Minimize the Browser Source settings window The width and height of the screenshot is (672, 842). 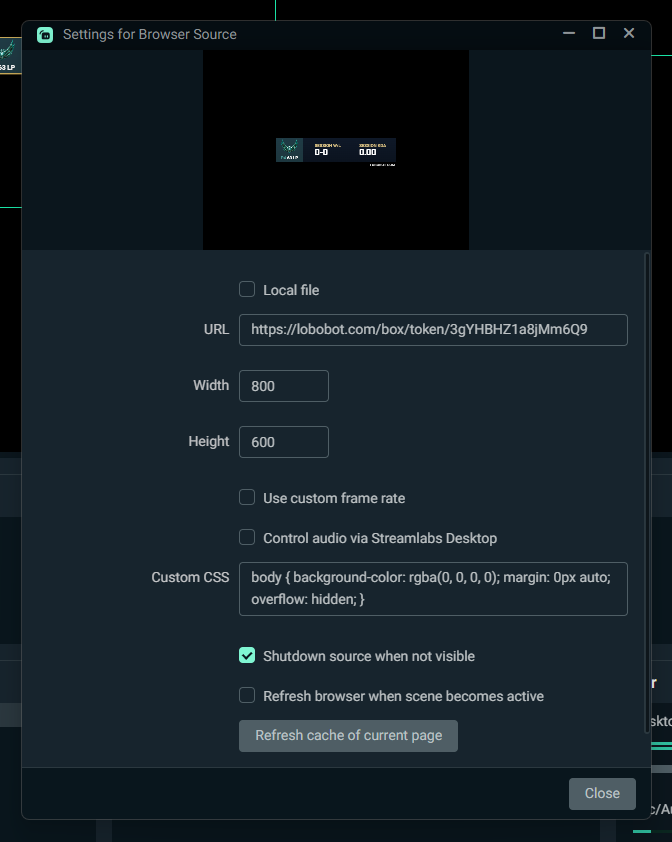tap(569, 34)
